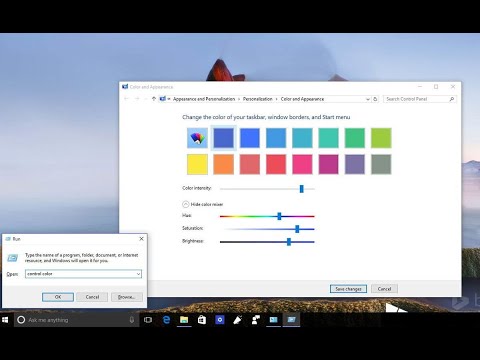Choose the lime green color swatch
This screenshot has height=360, width=480.
point(381,138)
